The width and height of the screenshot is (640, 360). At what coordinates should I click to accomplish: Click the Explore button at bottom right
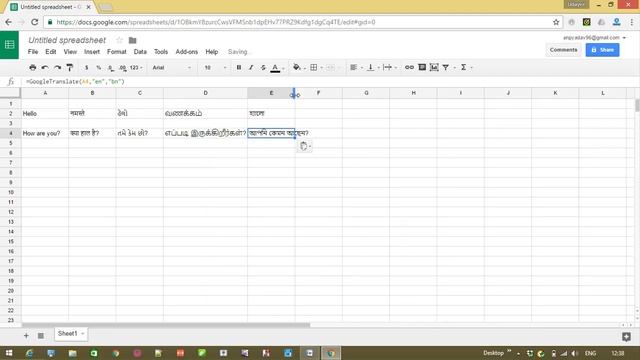pos(627,336)
